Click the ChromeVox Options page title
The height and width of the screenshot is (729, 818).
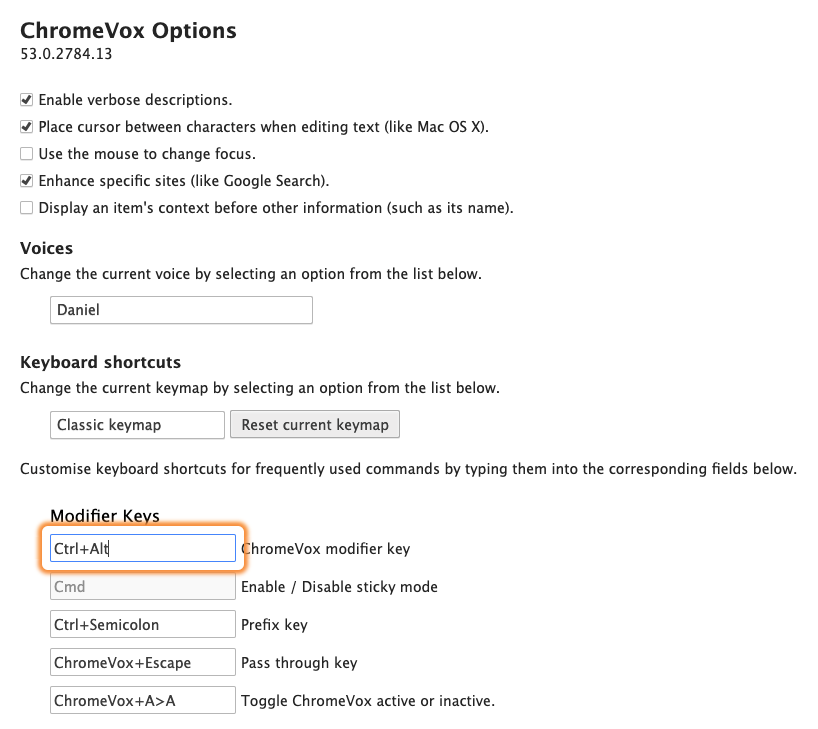129,31
